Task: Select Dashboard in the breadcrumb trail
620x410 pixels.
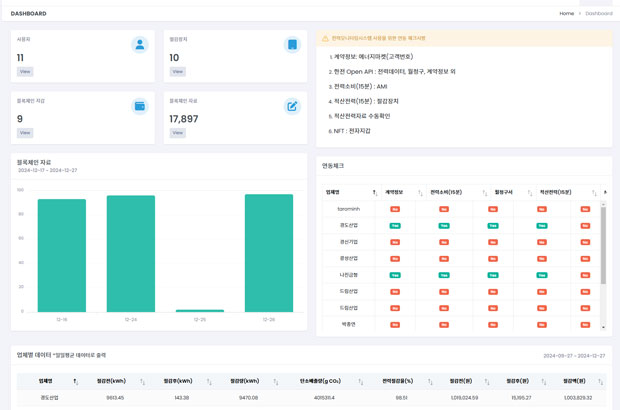Action: tap(599, 13)
